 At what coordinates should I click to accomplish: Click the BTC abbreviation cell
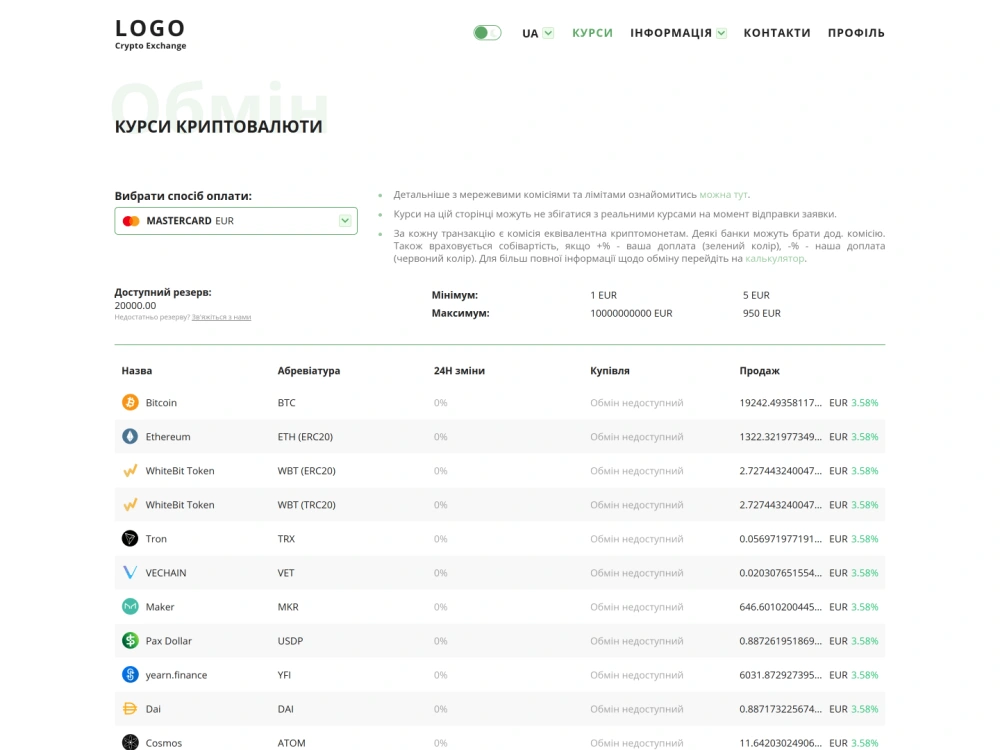point(286,402)
